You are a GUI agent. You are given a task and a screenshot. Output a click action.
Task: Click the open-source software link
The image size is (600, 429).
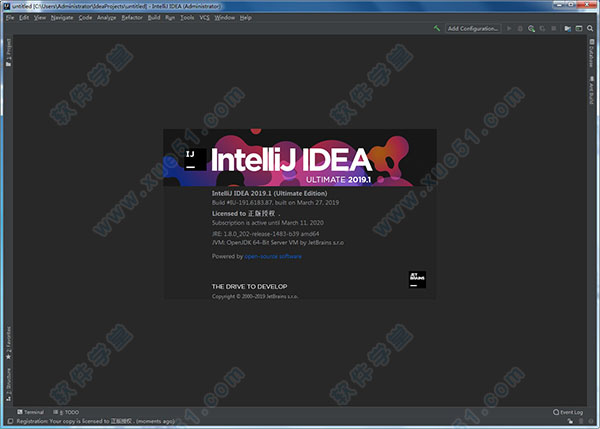[x=273, y=256]
